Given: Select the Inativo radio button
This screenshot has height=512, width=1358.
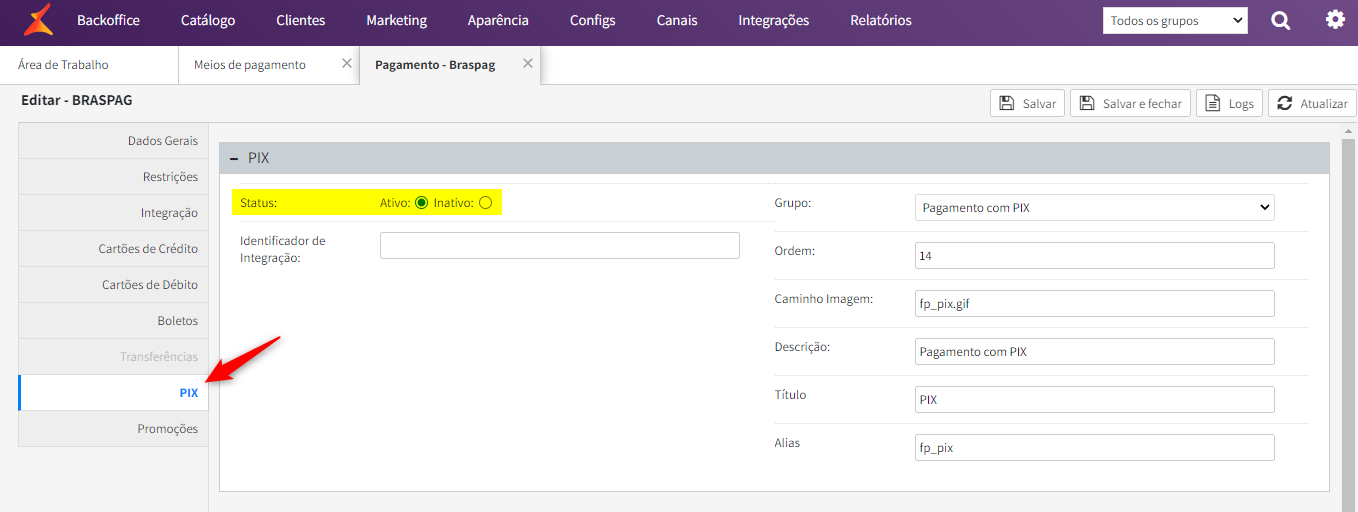Looking at the screenshot, I should pyautogui.click(x=485, y=202).
